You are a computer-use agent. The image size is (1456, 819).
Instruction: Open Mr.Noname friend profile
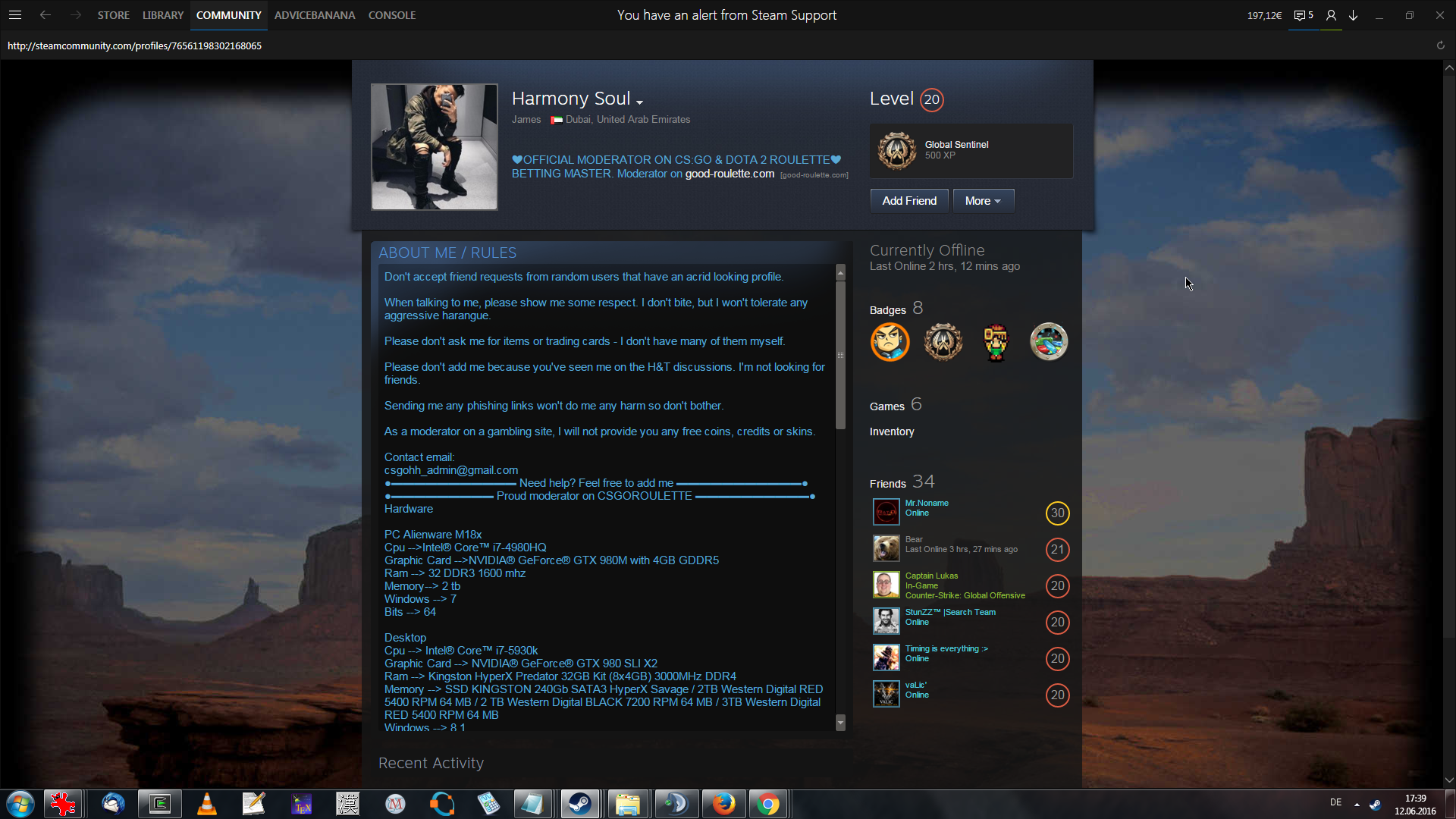(926, 503)
